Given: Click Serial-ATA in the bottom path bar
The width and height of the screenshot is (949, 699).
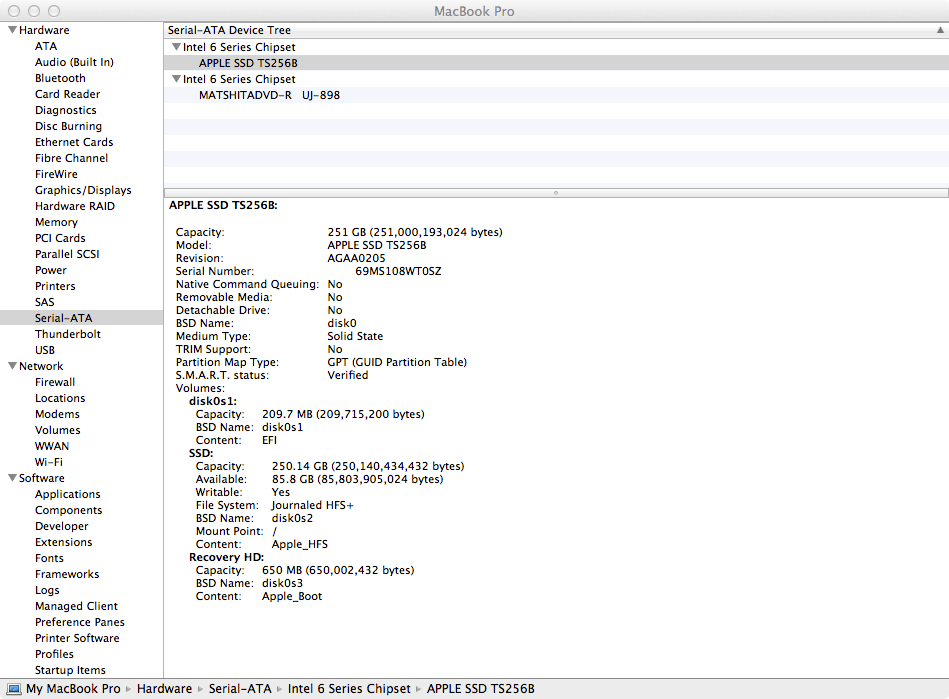Looking at the screenshot, I should [240, 689].
